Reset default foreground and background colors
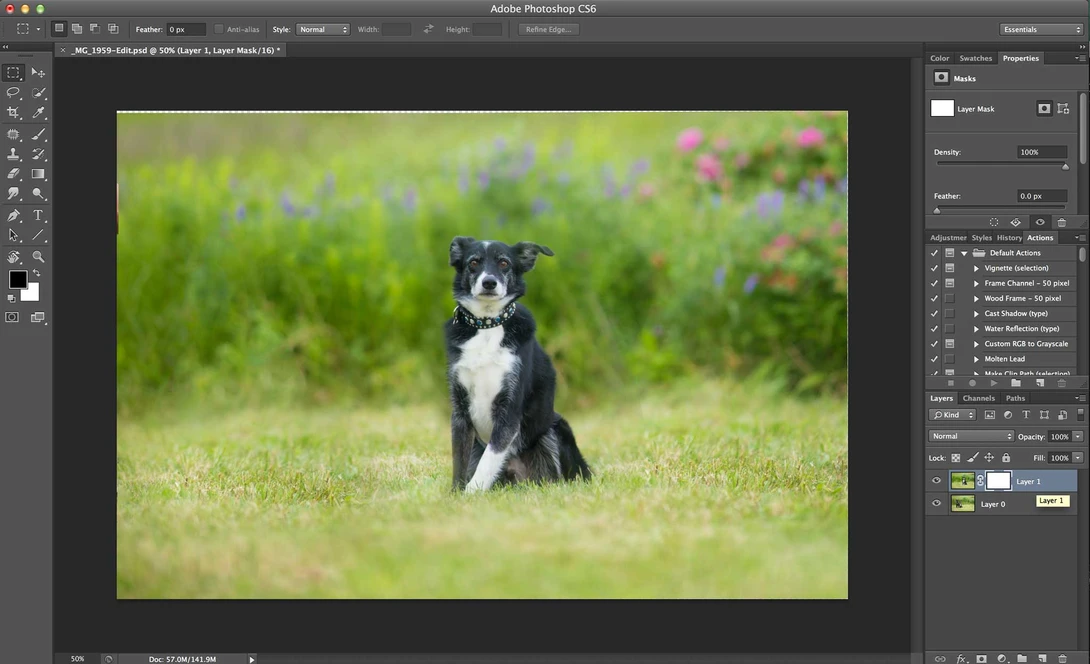This screenshot has height=664, width=1090. point(11,298)
